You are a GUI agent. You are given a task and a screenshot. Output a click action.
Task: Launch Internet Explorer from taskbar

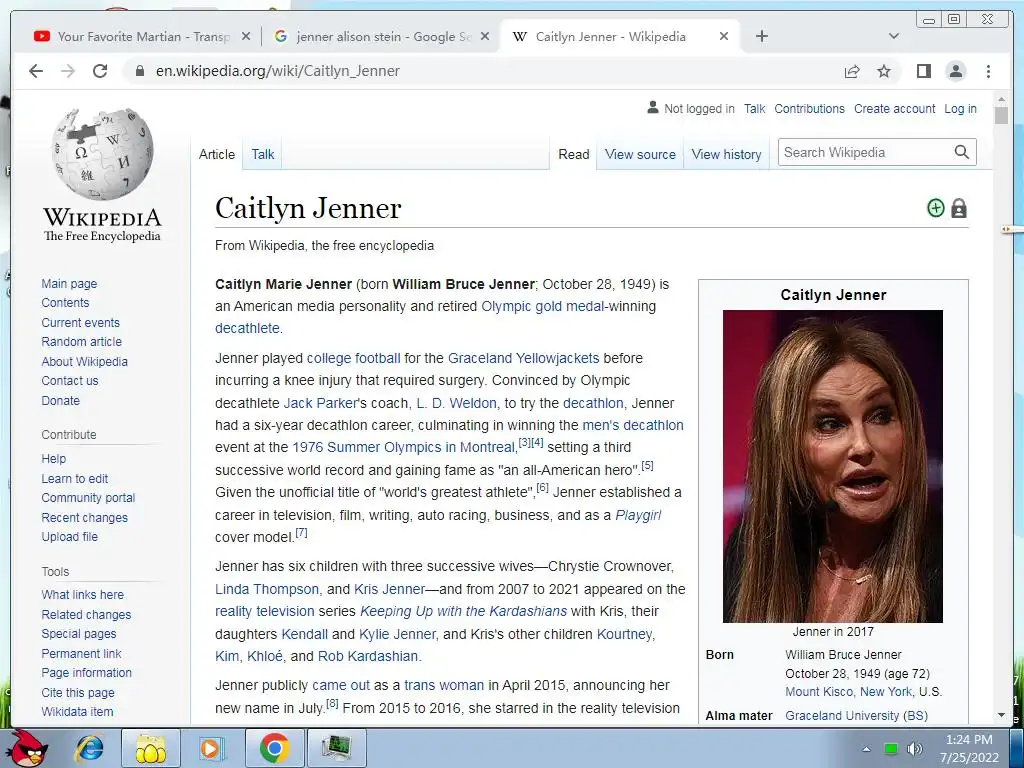[x=88, y=748]
